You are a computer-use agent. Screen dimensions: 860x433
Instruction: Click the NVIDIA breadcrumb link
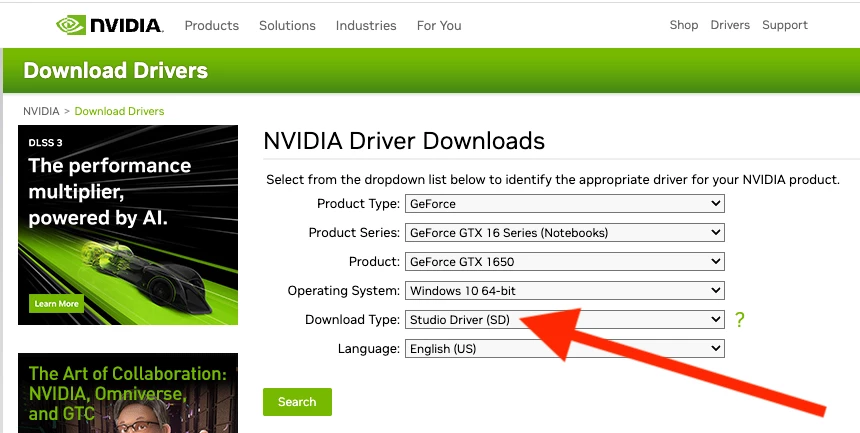coord(41,111)
